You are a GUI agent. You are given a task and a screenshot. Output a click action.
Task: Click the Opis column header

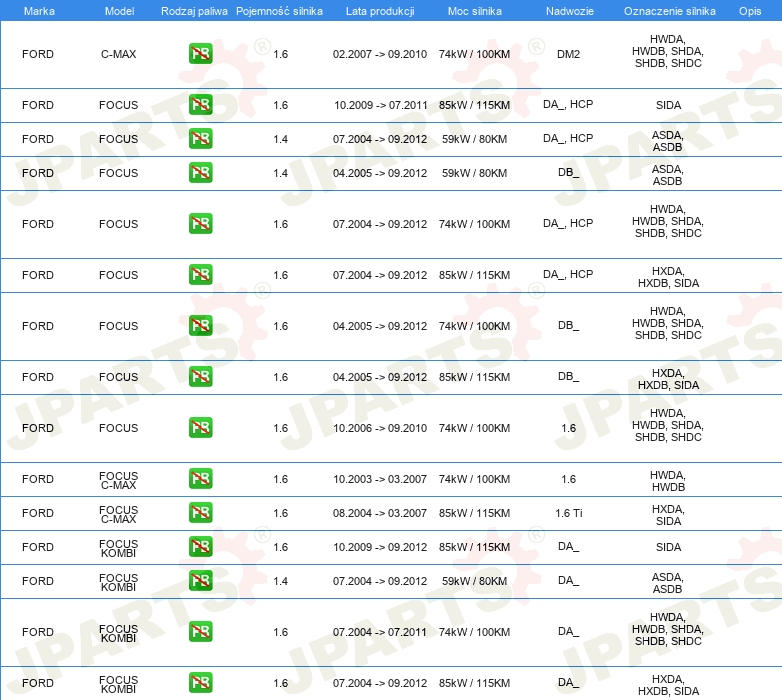(749, 10)
